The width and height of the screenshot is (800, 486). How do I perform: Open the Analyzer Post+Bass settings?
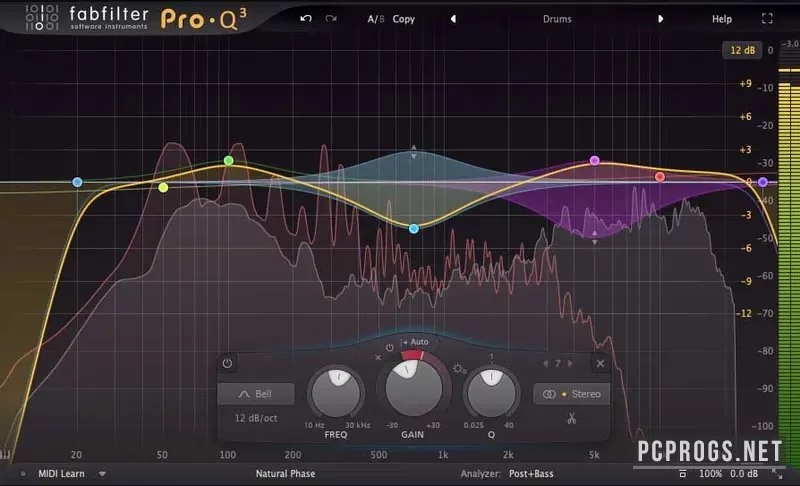[x=531, y=474]
